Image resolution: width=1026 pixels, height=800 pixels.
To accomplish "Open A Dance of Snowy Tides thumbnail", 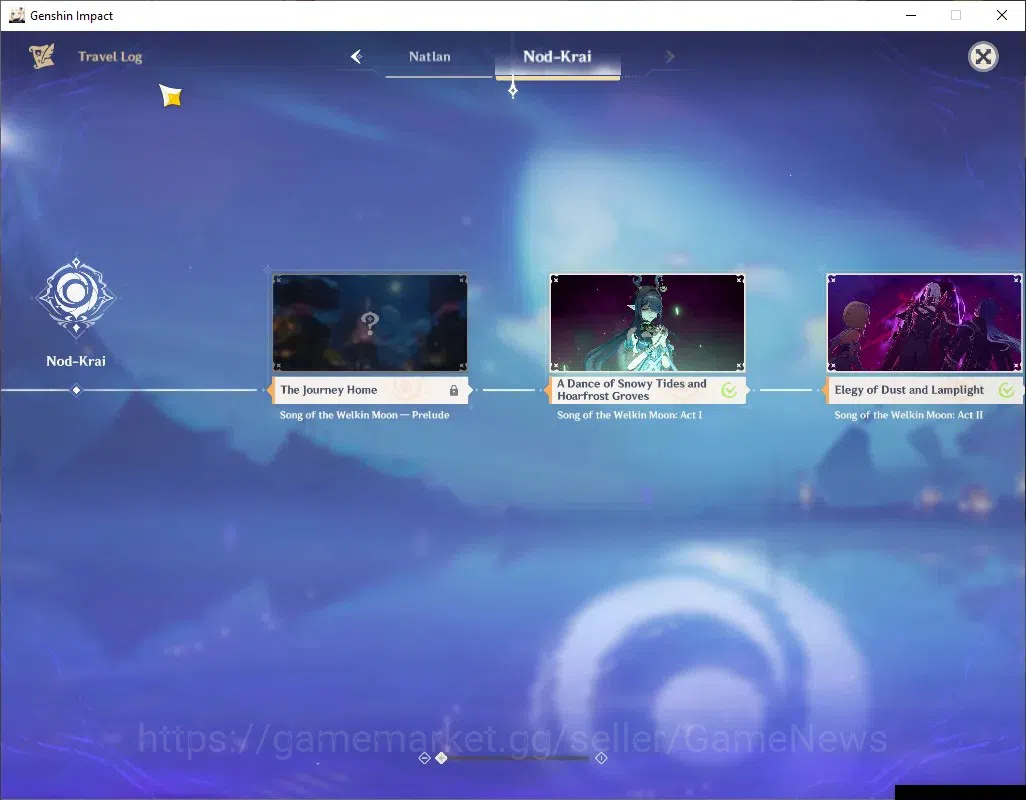I will pyautogui.click(x=647, y=322).
